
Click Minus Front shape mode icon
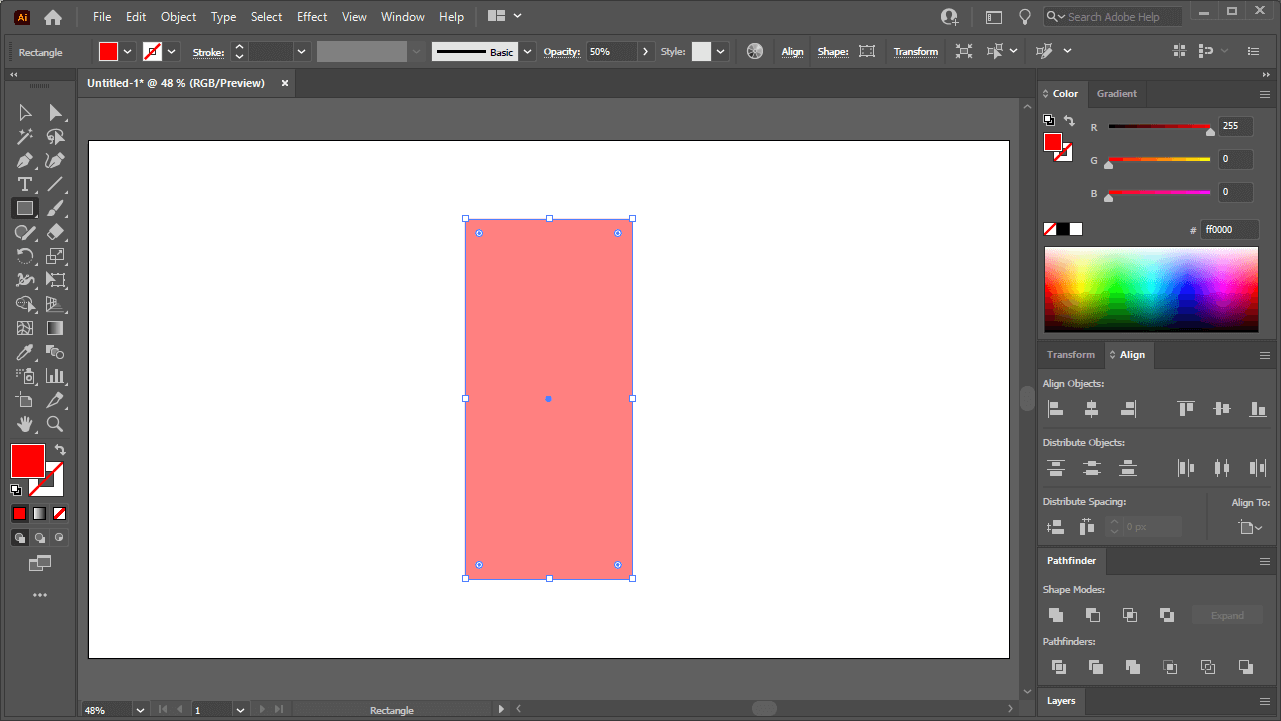coord(1093,615)
